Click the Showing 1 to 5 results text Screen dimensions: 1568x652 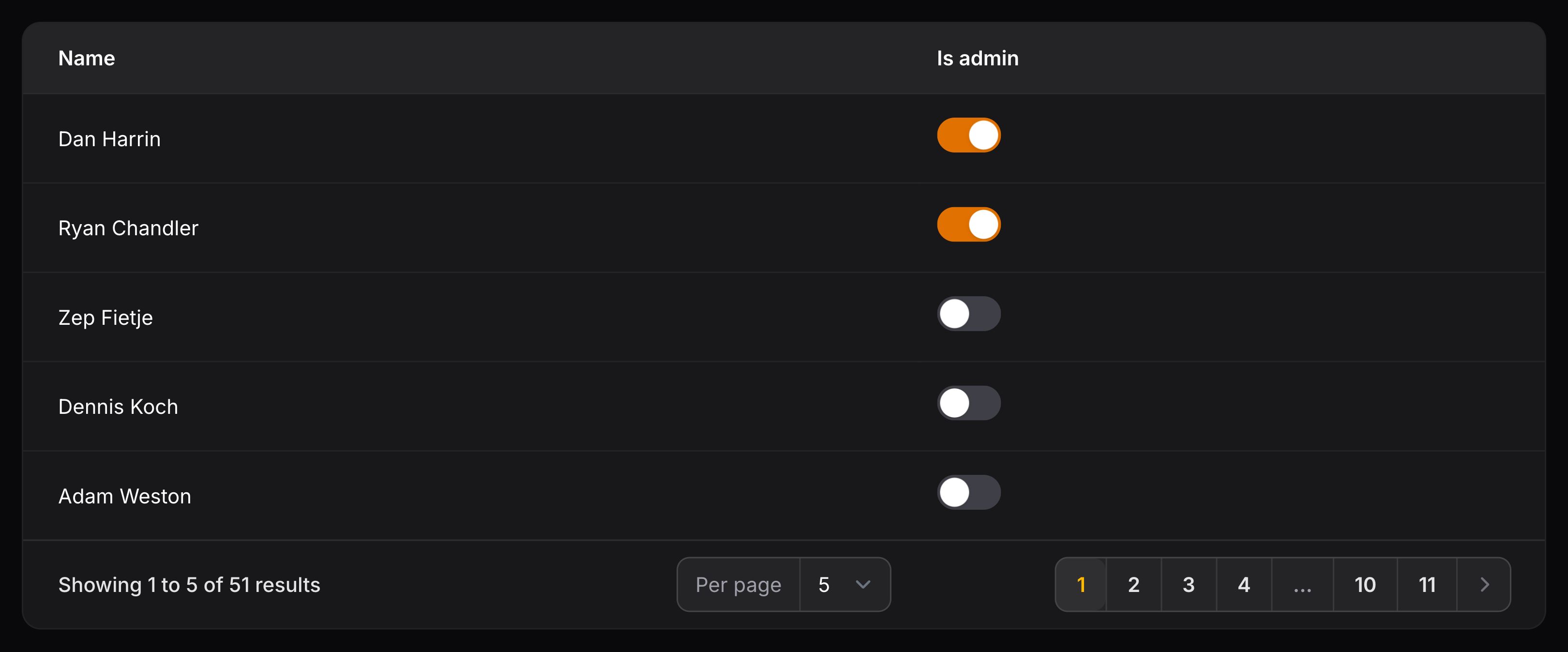[x=189, y=584]
